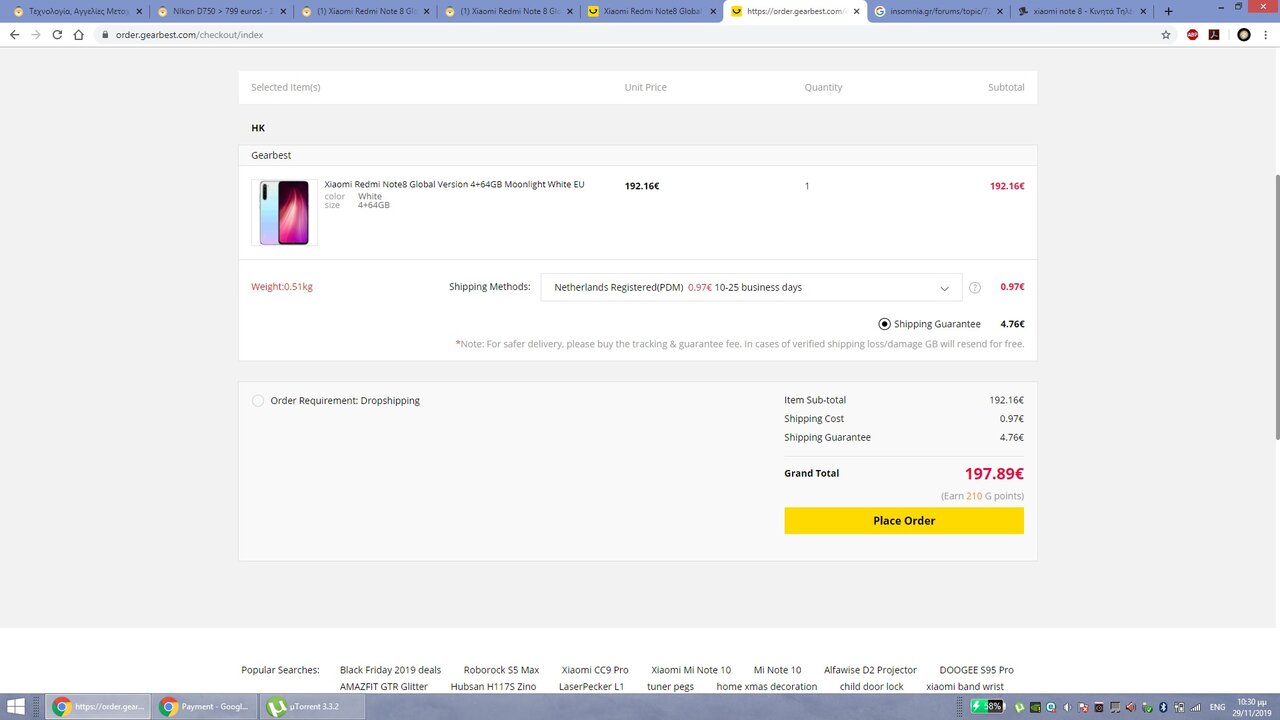Toggle the Shipping Guarantee option

click(x=884, y=324)
